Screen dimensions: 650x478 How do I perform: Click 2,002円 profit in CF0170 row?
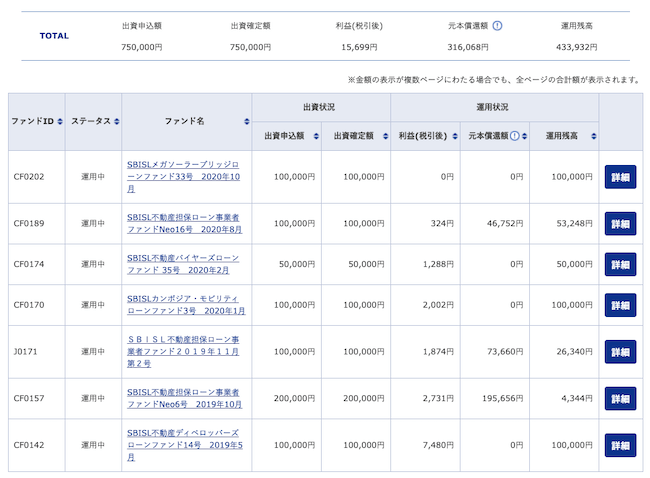pyautogui.click(x=438, y=305)
